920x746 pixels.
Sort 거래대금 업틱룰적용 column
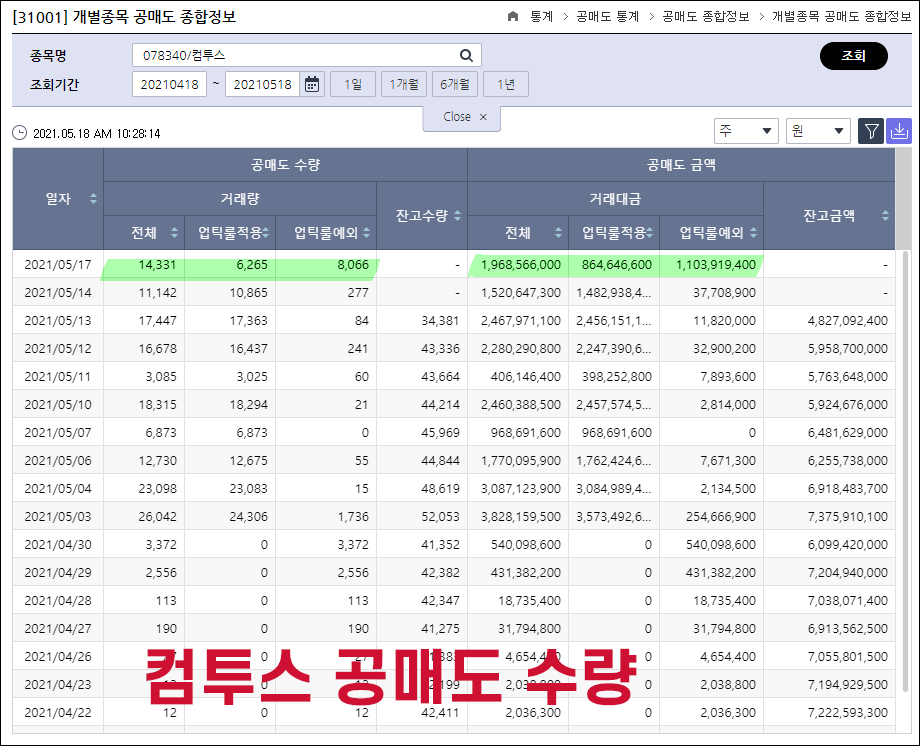pos(650,232)
